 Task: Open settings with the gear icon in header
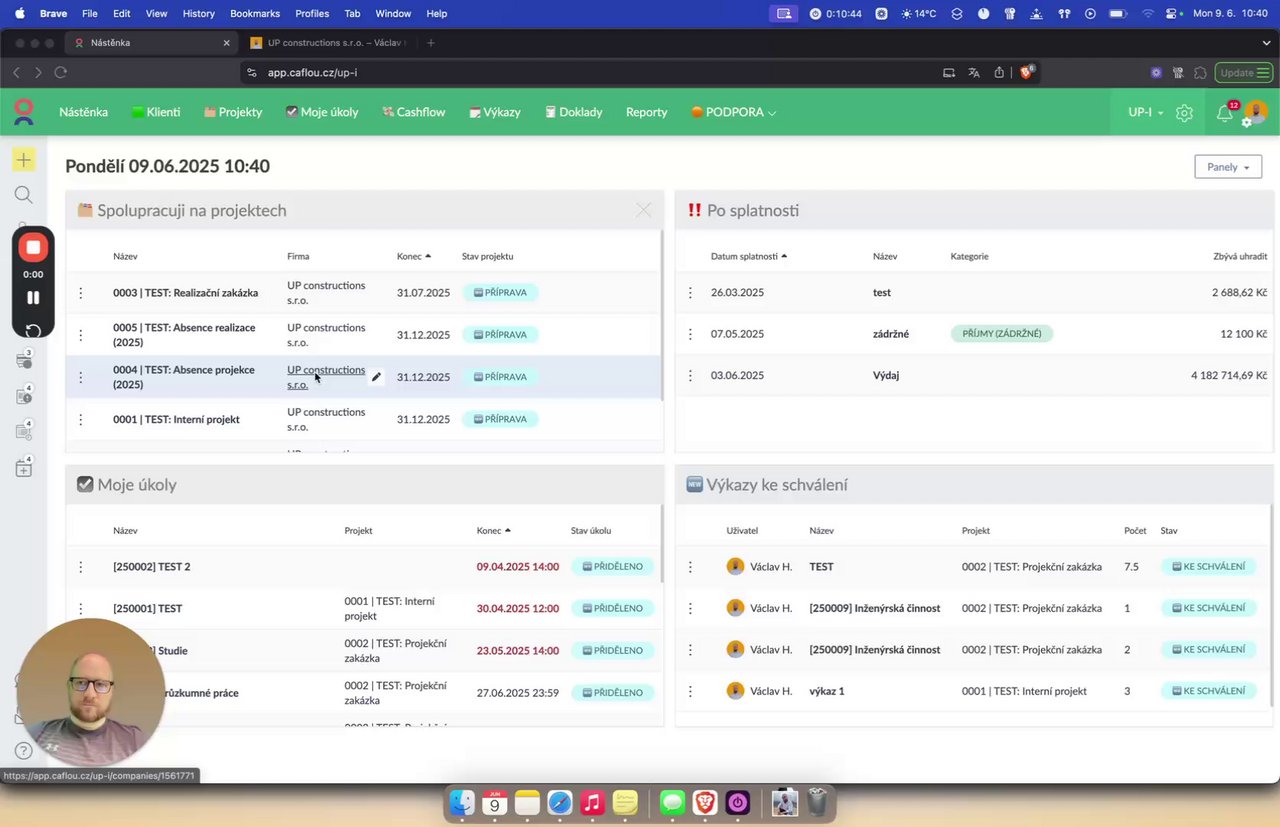coord(1185,113)
